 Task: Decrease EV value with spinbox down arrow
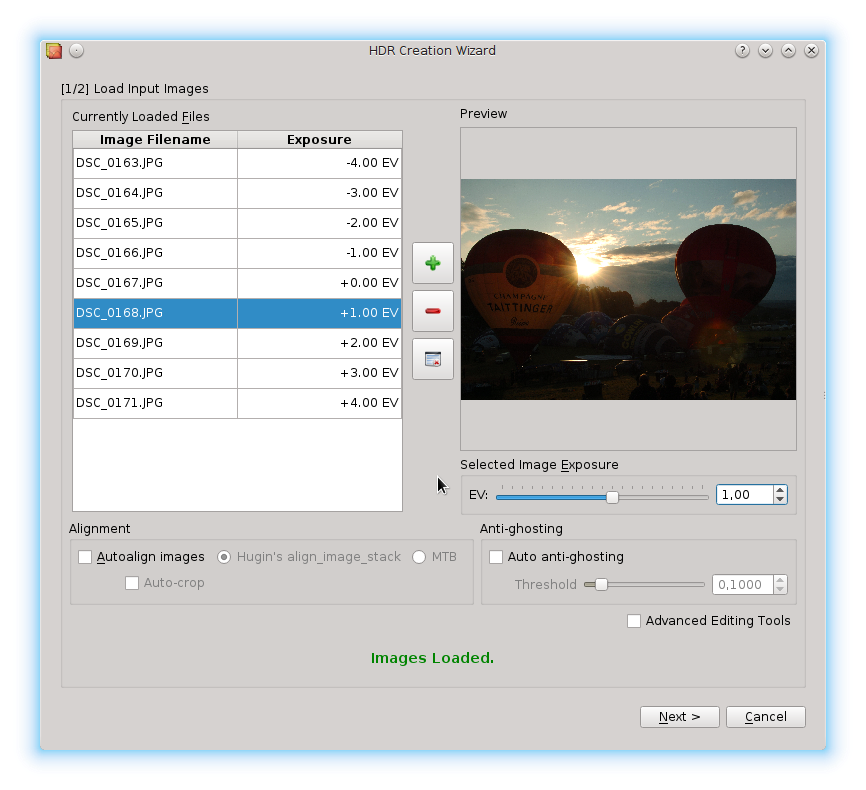tap(780, 499)
